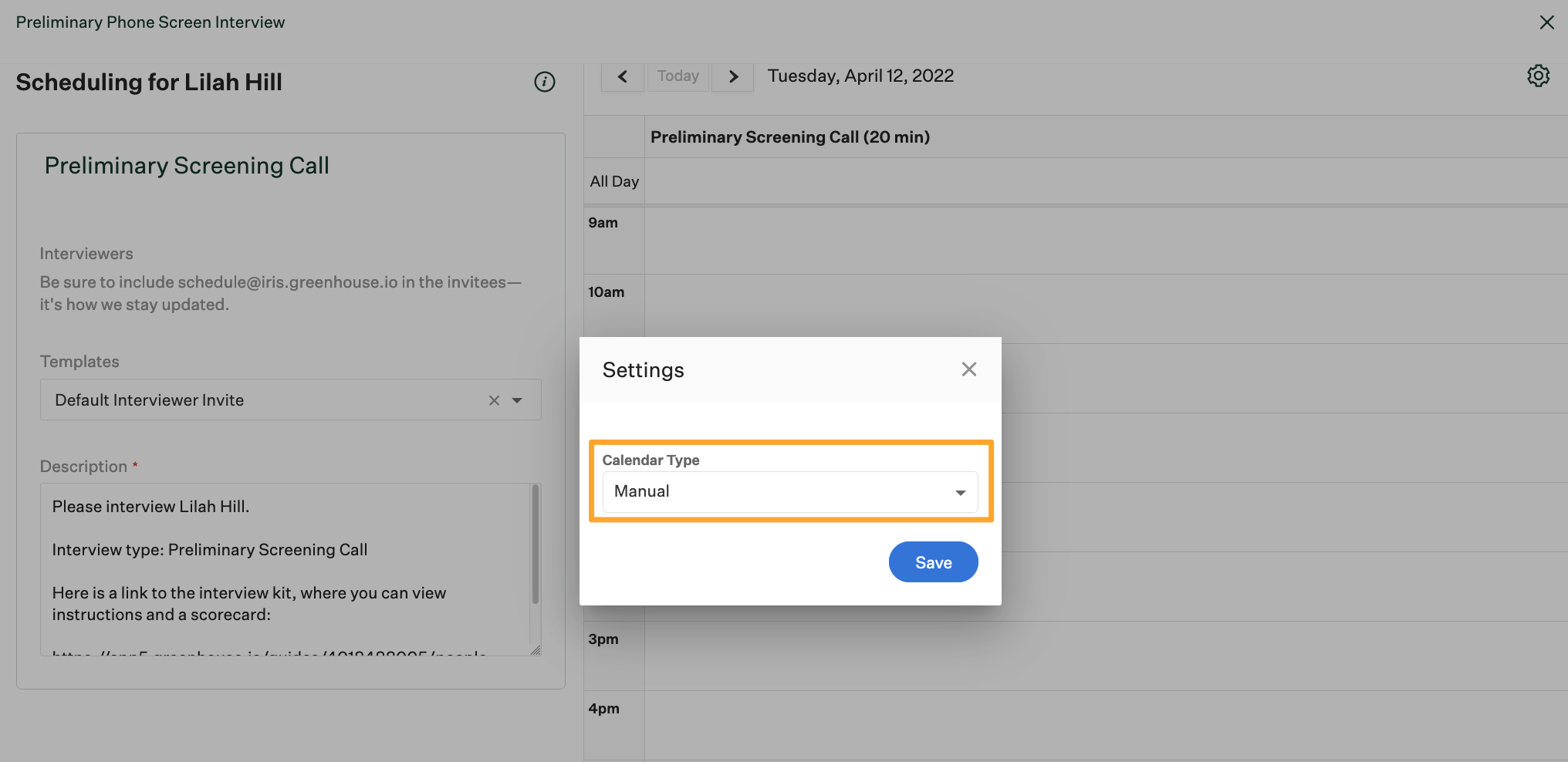Click the Description box scrollbar
The height and width of the screenshot is (762, 1568).
coord(536,545)
